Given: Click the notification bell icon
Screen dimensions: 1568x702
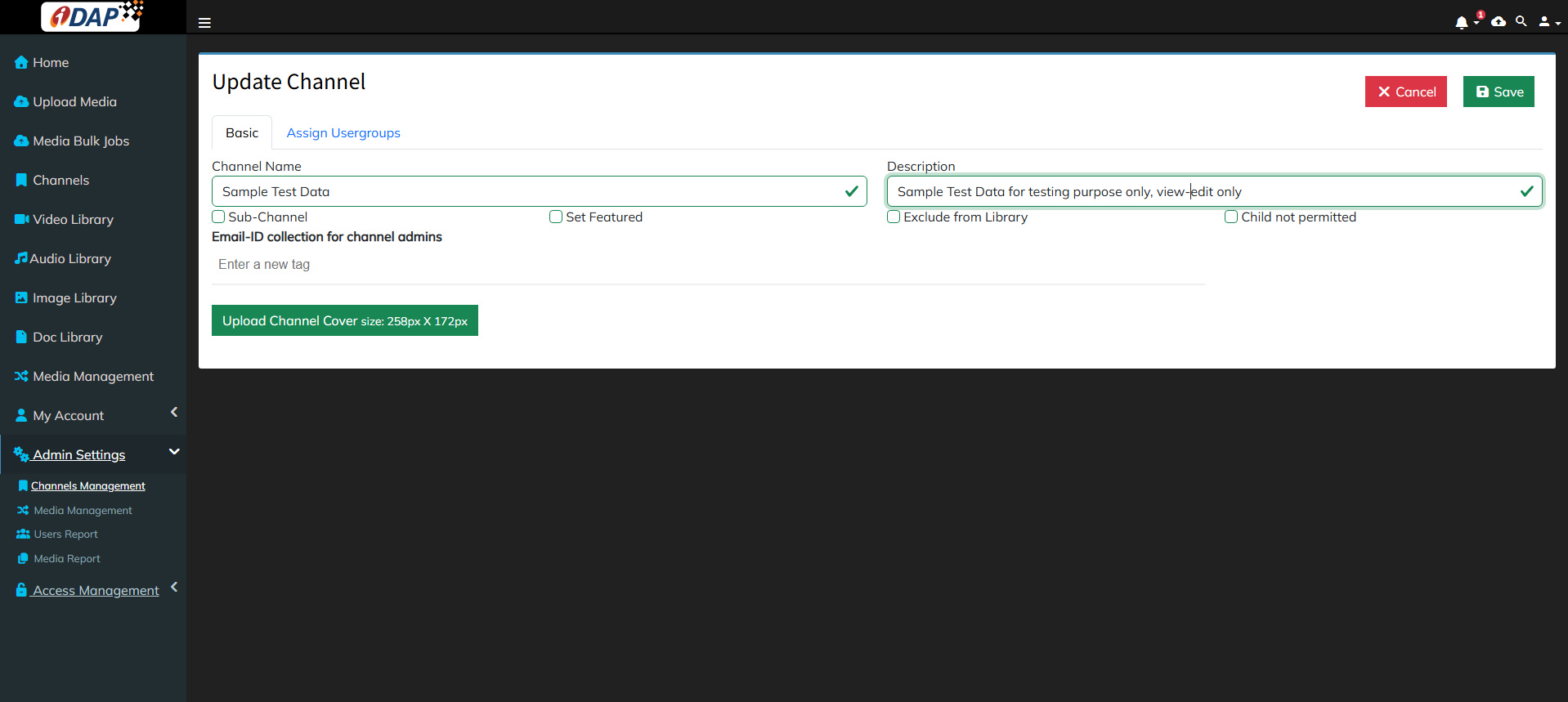Looking at the screenshot, I should click(x=1462, y=23).
